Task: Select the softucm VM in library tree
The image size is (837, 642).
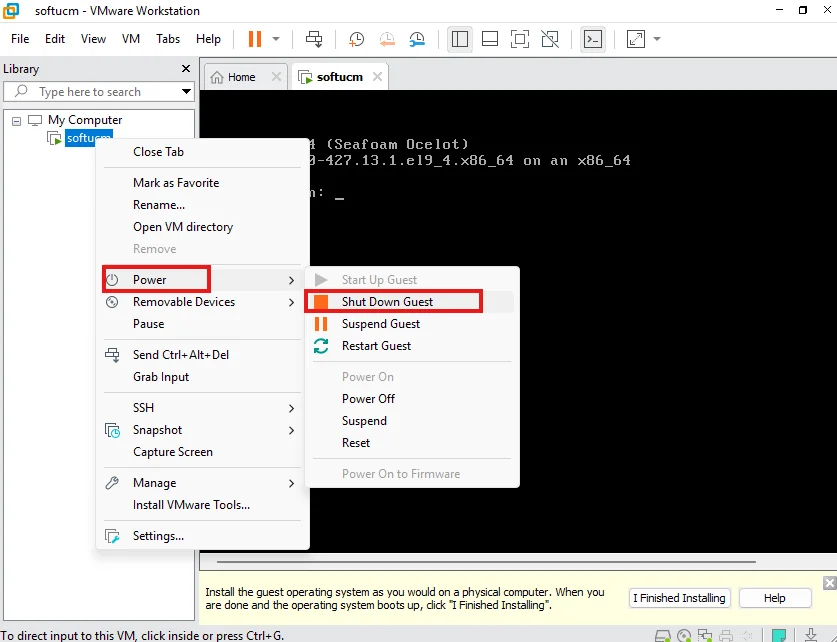Action: 89,138
